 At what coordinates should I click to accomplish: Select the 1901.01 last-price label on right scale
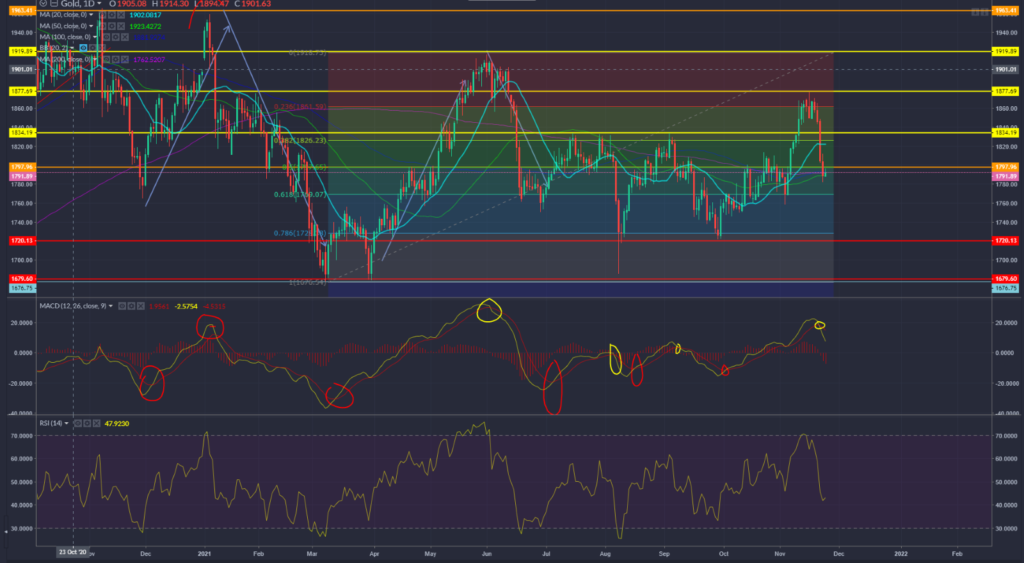point(1004,69)
